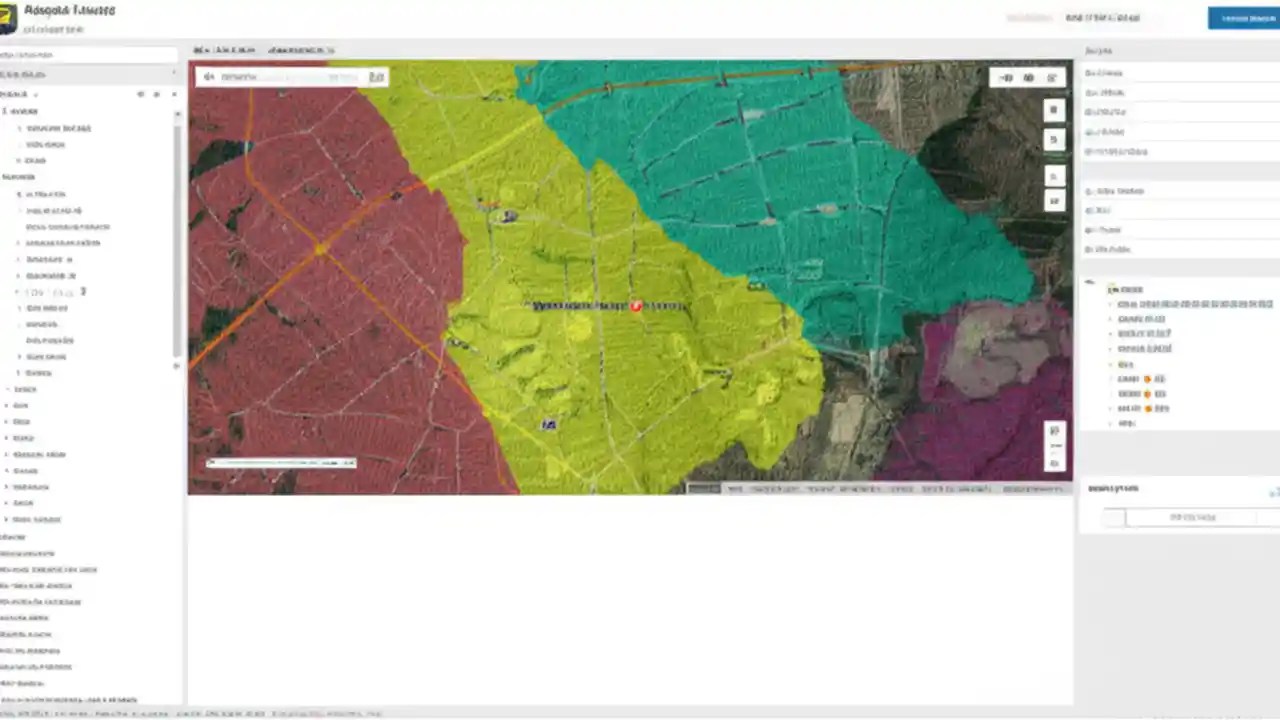This screenshot has width=1280, height=720.
Task: Click the zoom out icon below the zoom in control
Action: [x=1054, y=139]
